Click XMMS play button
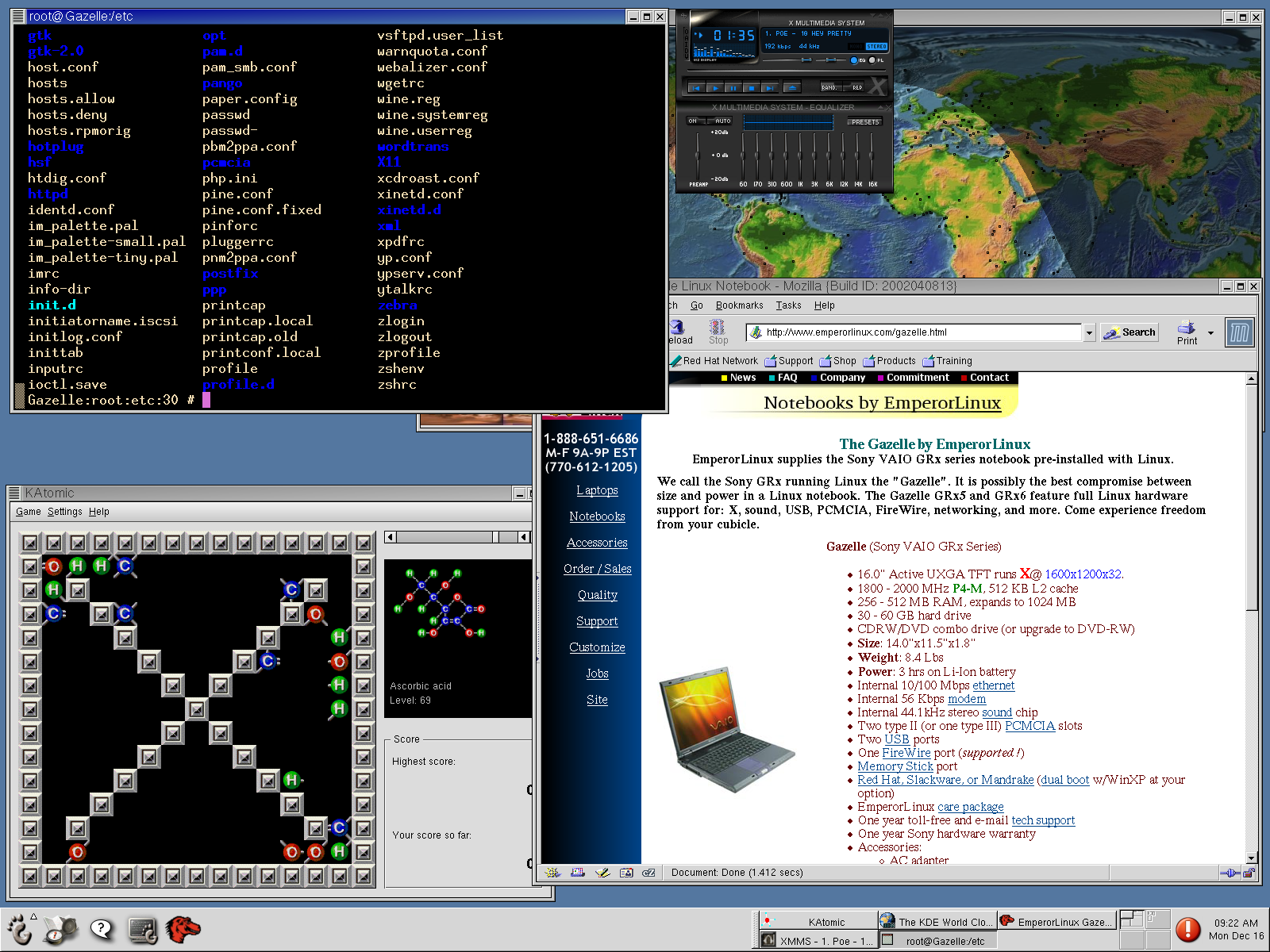The image size is (1270, 952). (715, 88)
